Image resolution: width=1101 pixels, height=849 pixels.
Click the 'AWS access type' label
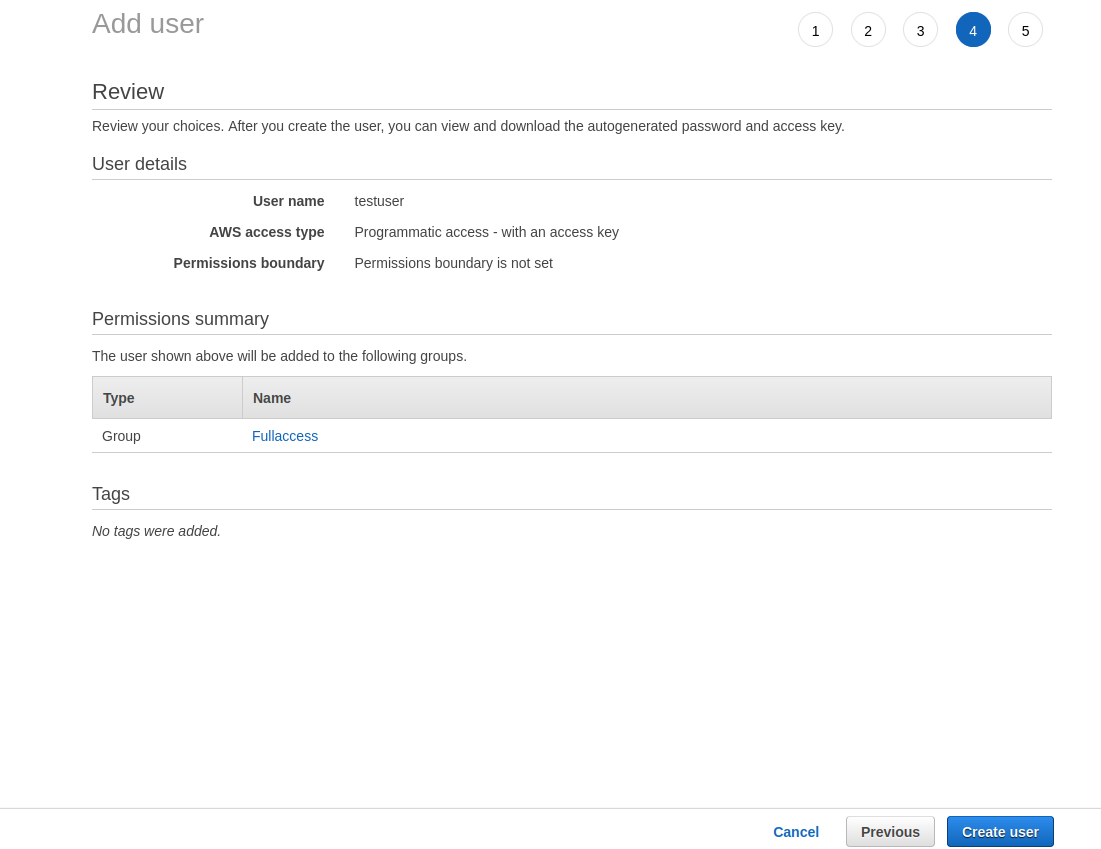267,232
